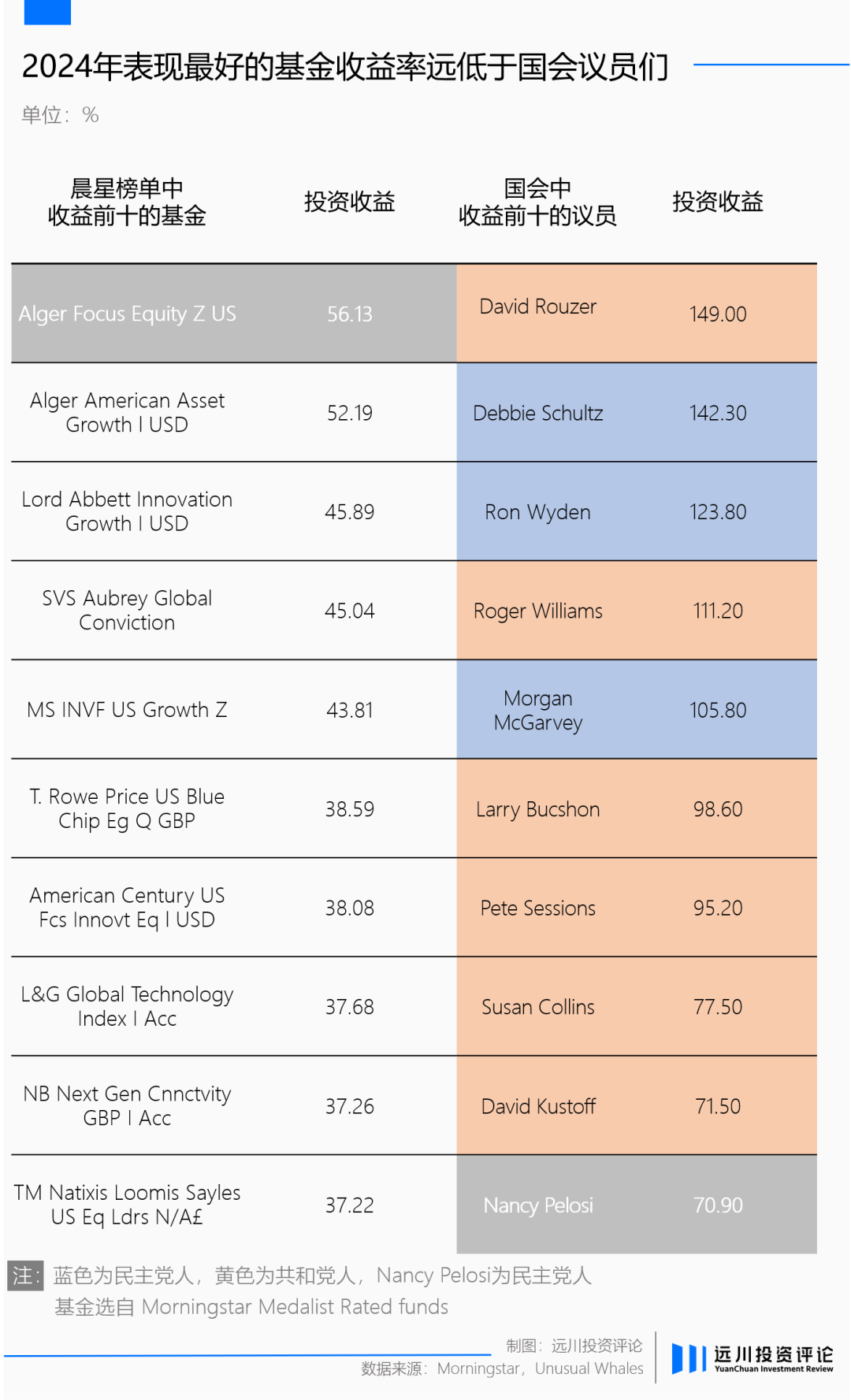The image size is (851, 1400).
Task: Click the Morningstar, Unusual Whales data source text
Action: point(541,1368)
